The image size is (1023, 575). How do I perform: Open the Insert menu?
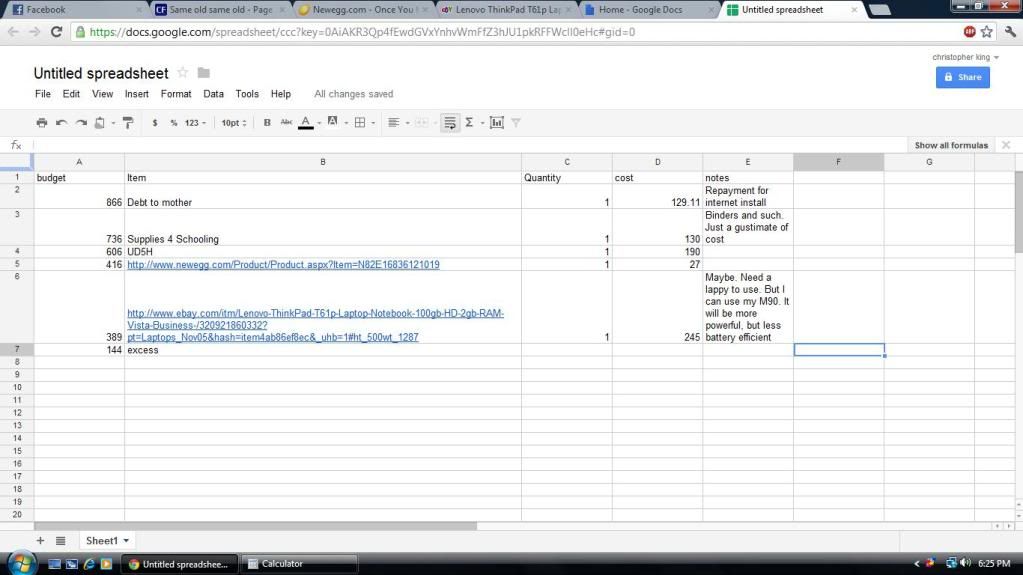[136, 94]
